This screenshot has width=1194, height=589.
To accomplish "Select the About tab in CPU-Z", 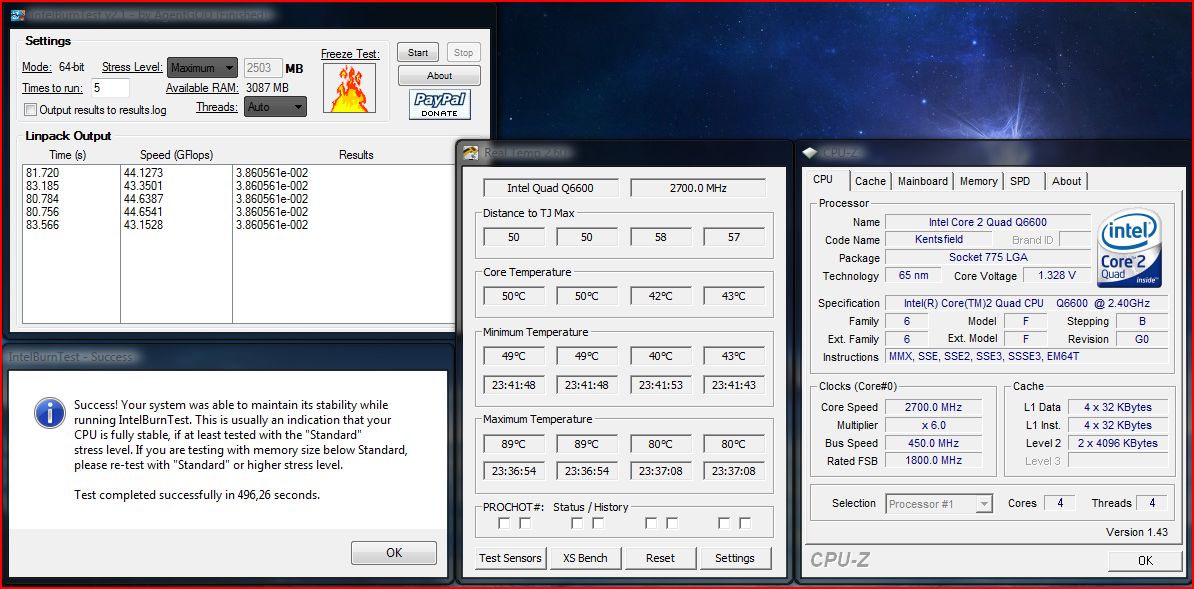I will [1066, 181].
